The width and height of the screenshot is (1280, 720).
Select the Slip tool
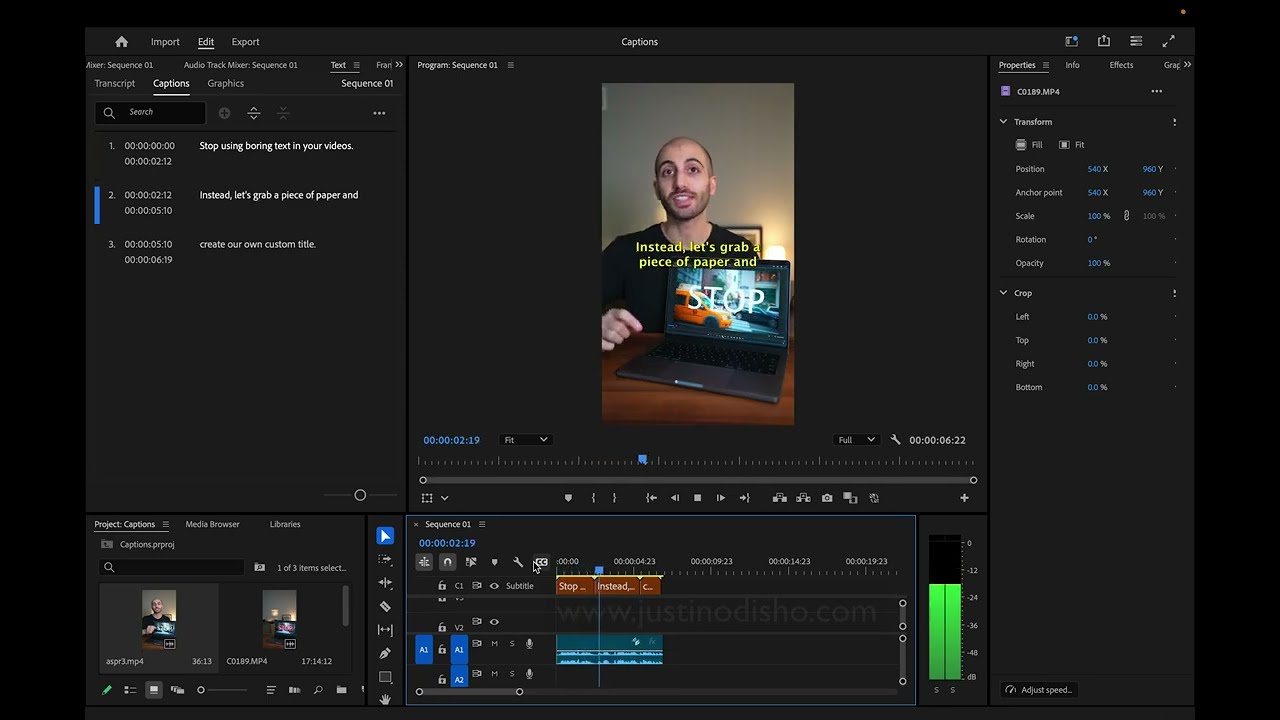pos(385,630)
